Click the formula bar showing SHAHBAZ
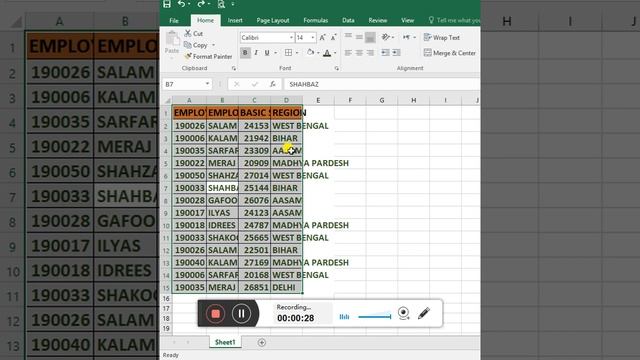640x360 pixels. click(382, 84)
